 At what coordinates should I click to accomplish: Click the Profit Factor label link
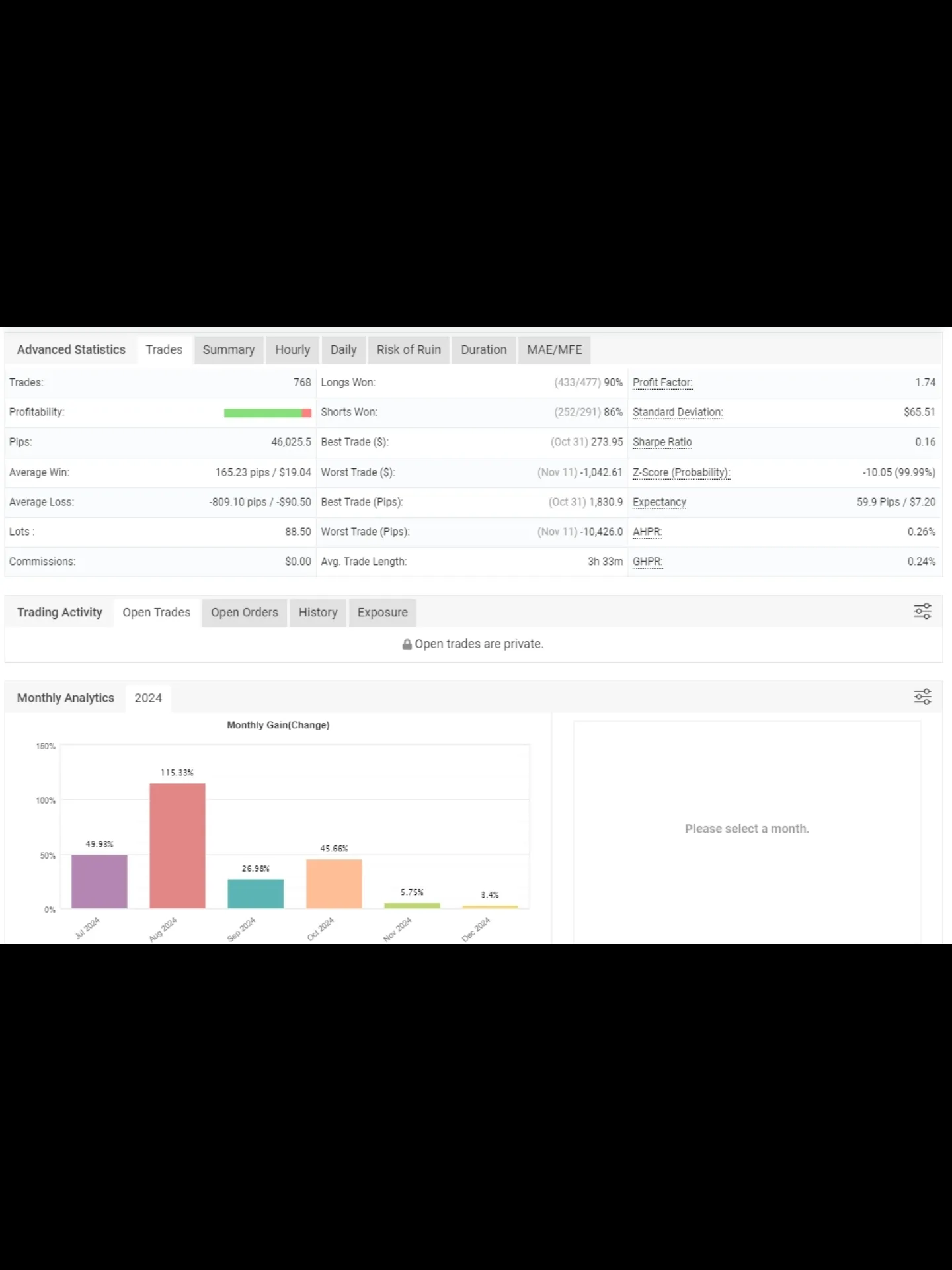(662, 383)
